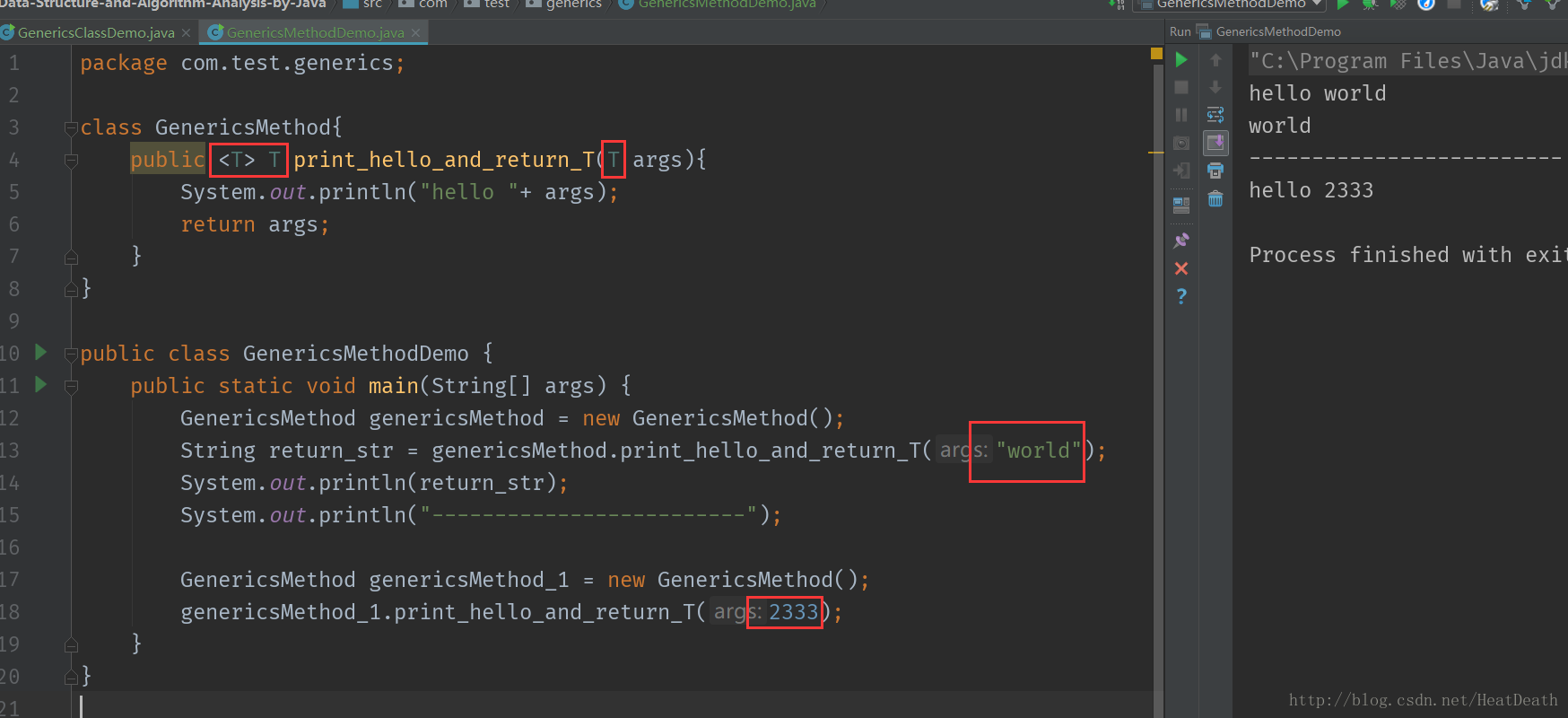Screen dimensions: 1568x718
Task: Click Run with Coverage in top toolbar
Action: pyautogui.click(x=1398, y=4)
